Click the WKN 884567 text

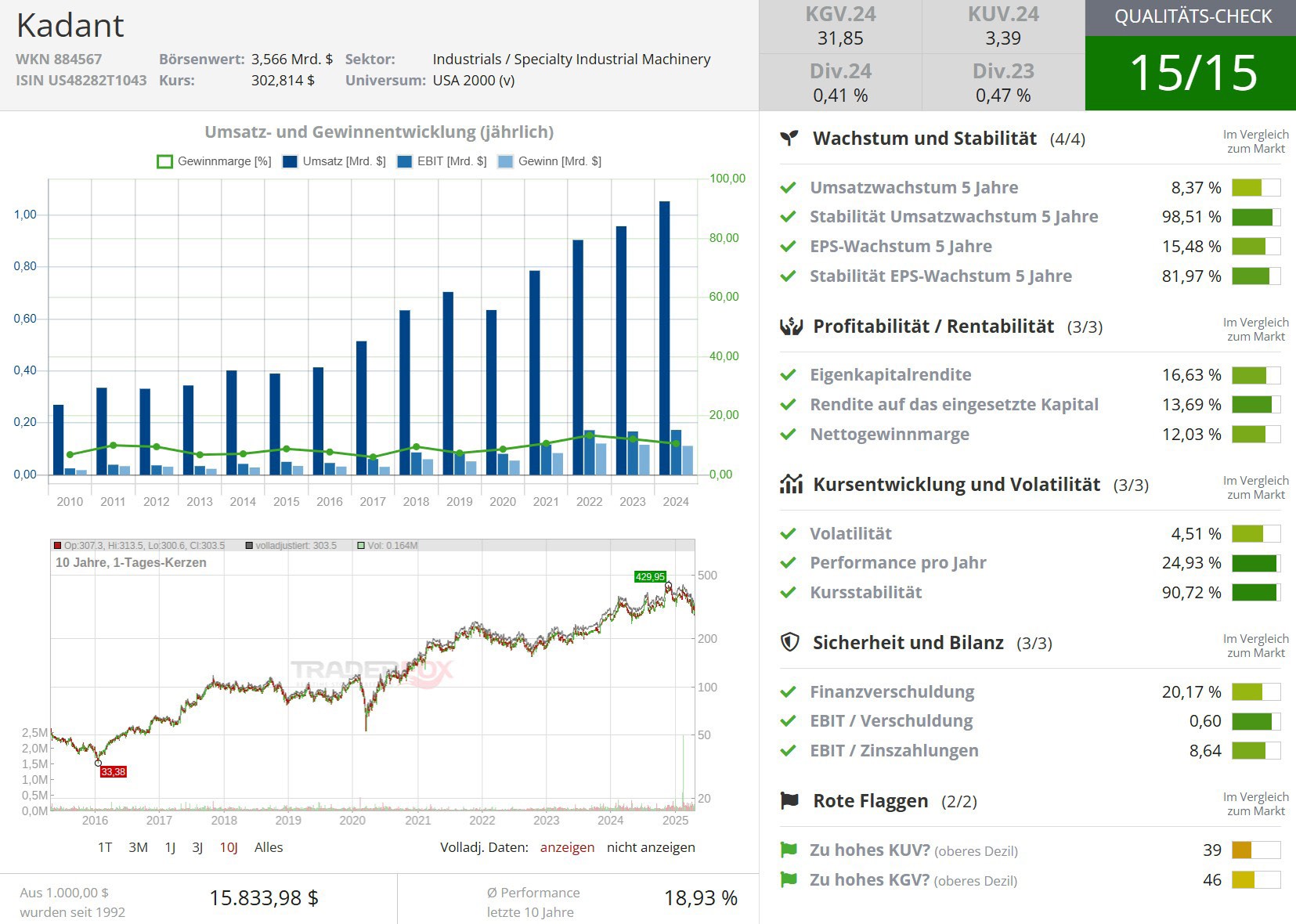point(59,60)
